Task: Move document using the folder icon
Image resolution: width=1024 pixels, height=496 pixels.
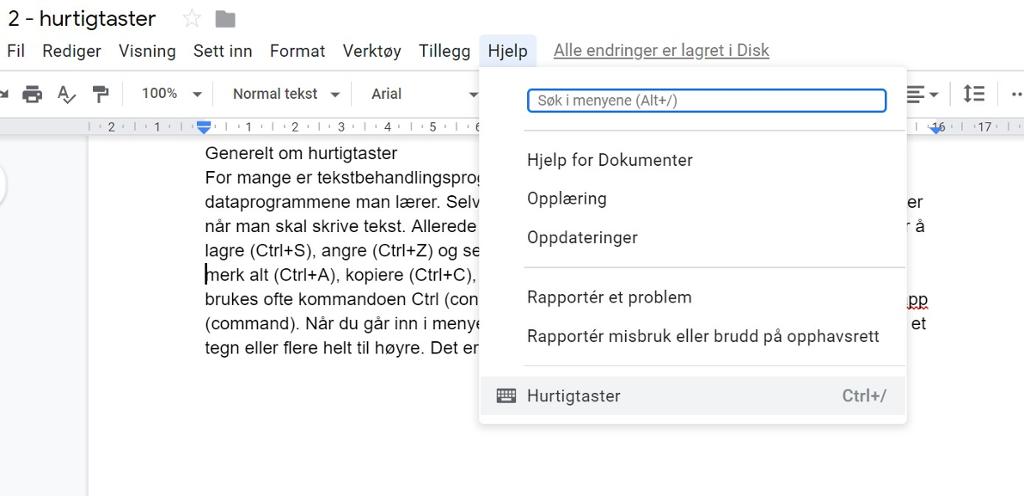Action: [225, 19]
